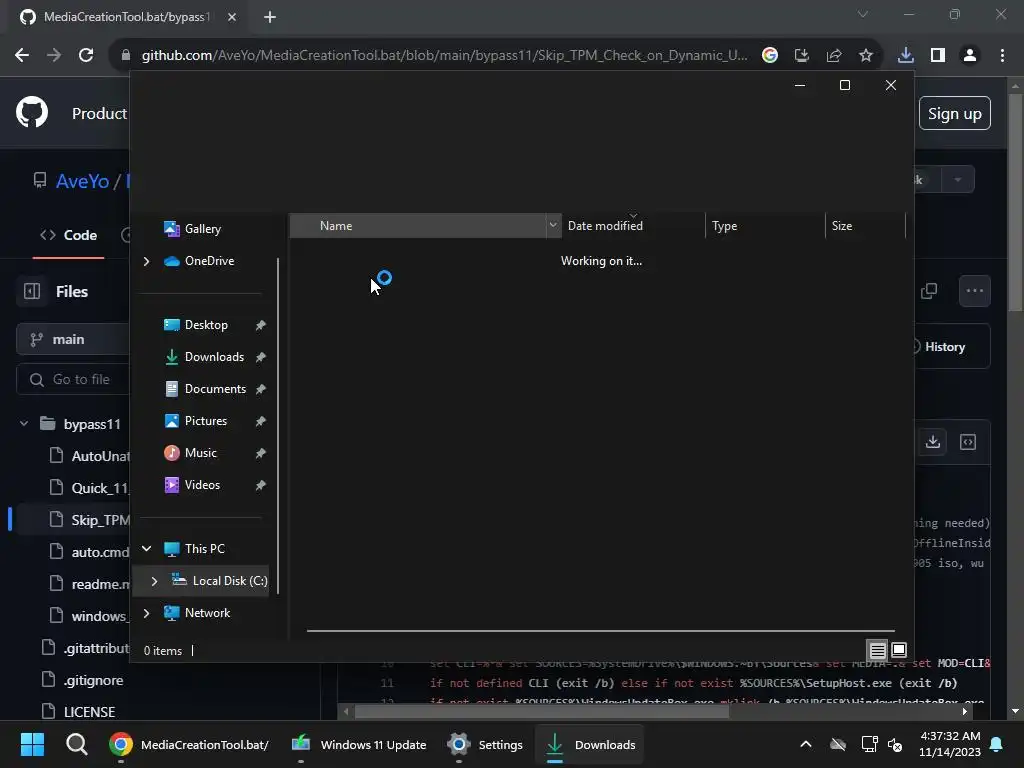Open History of the file on GitHub

click(x=945, y=347)
